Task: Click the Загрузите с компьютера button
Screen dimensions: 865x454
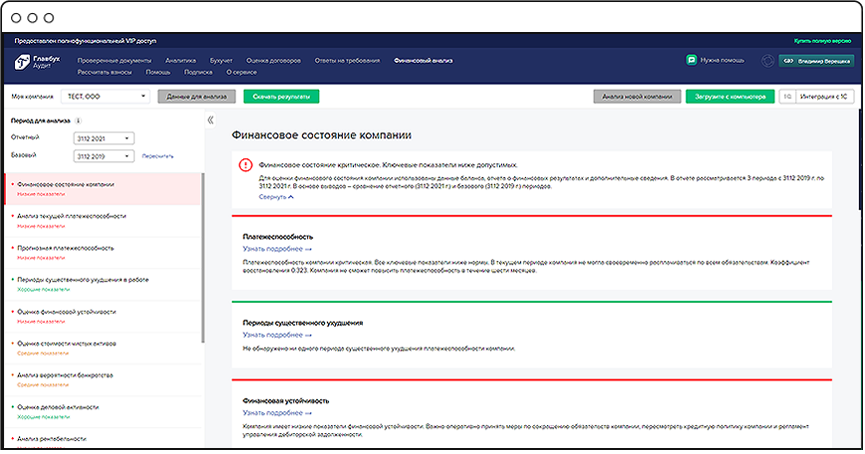Action: 729,97
